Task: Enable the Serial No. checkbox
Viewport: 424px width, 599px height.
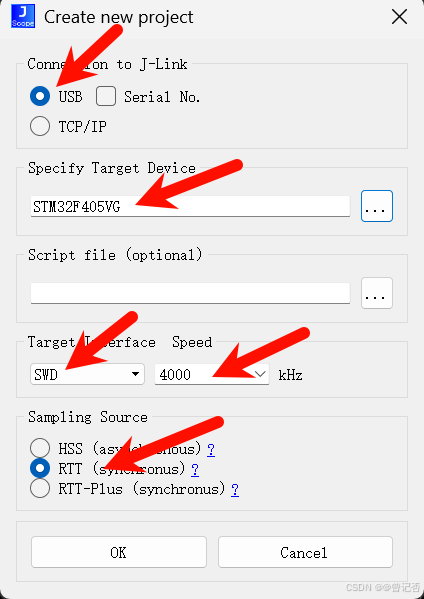Action: tap(106, 96)
